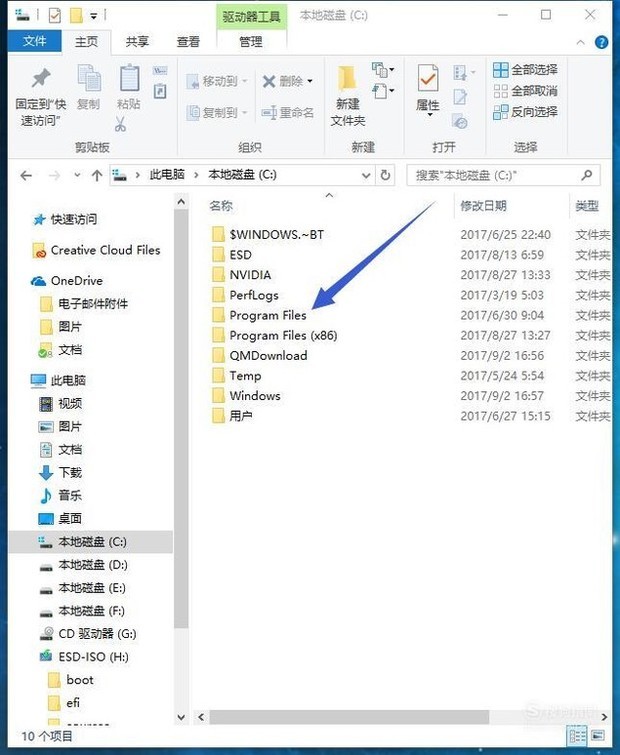
Task: Click the New folder icon
Action: pos(347,78)
